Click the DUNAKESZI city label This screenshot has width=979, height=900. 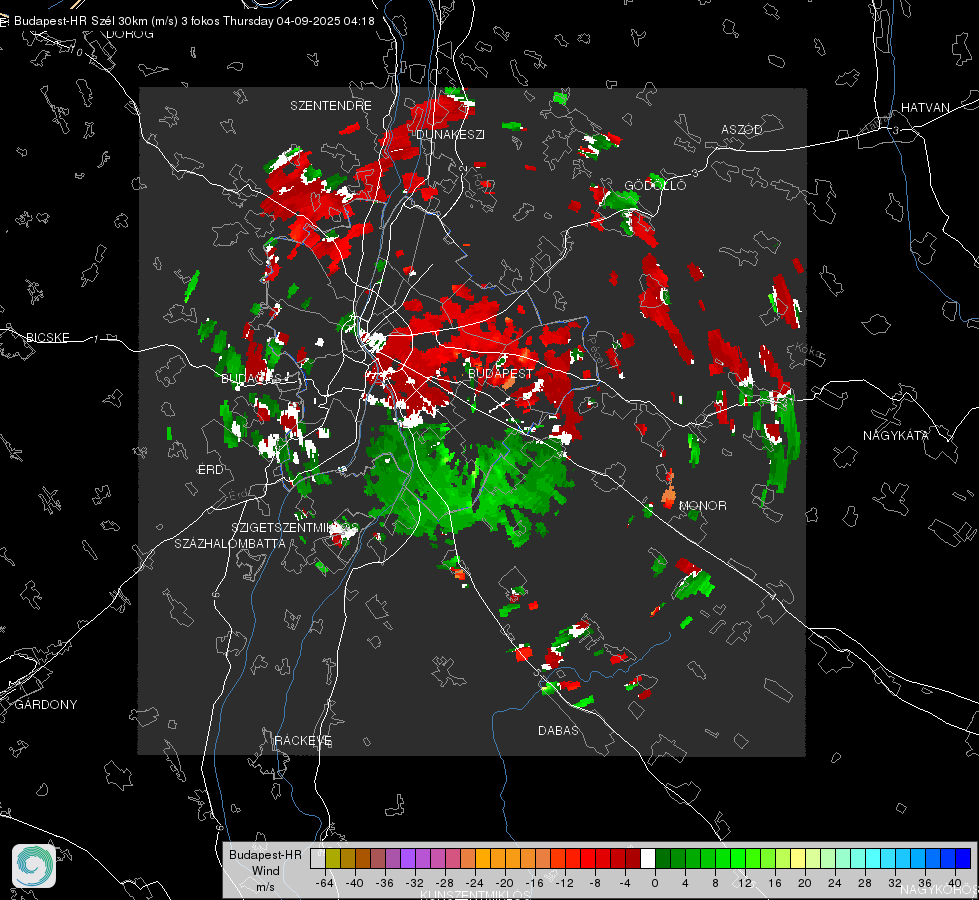pyautogui.click(x=450, y=135)
